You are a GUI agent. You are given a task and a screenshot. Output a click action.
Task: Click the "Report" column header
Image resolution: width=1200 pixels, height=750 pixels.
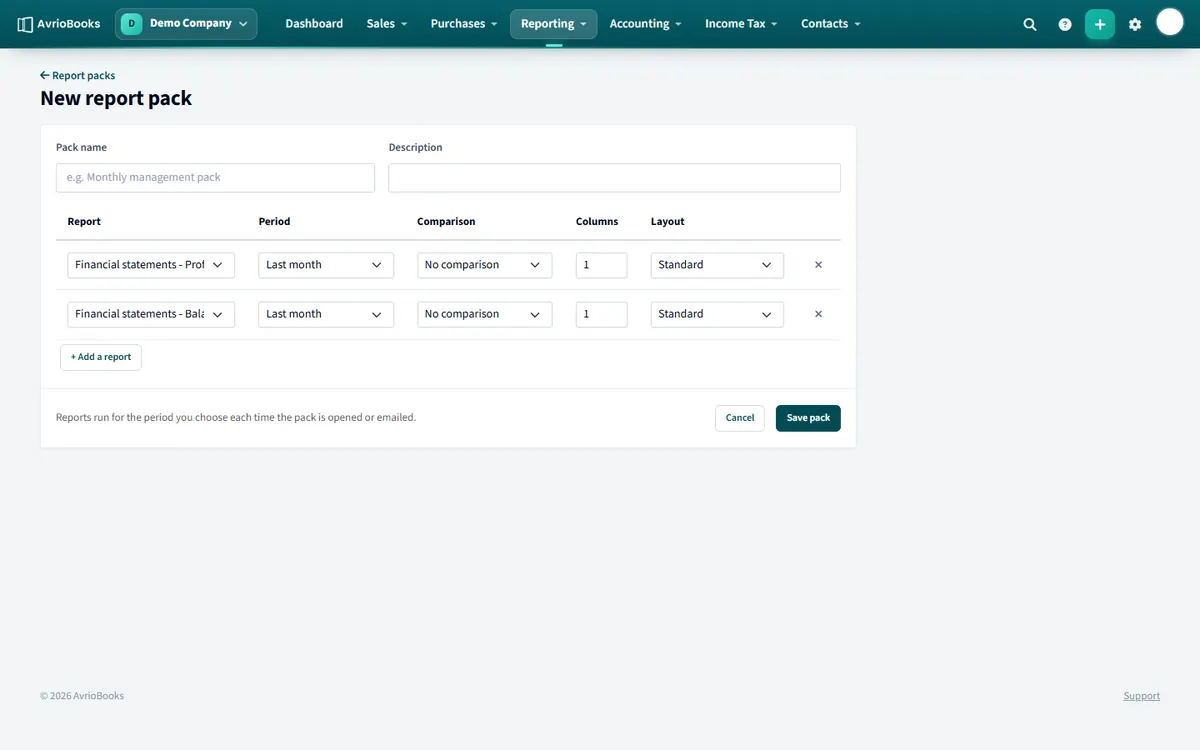pos(84,222)
